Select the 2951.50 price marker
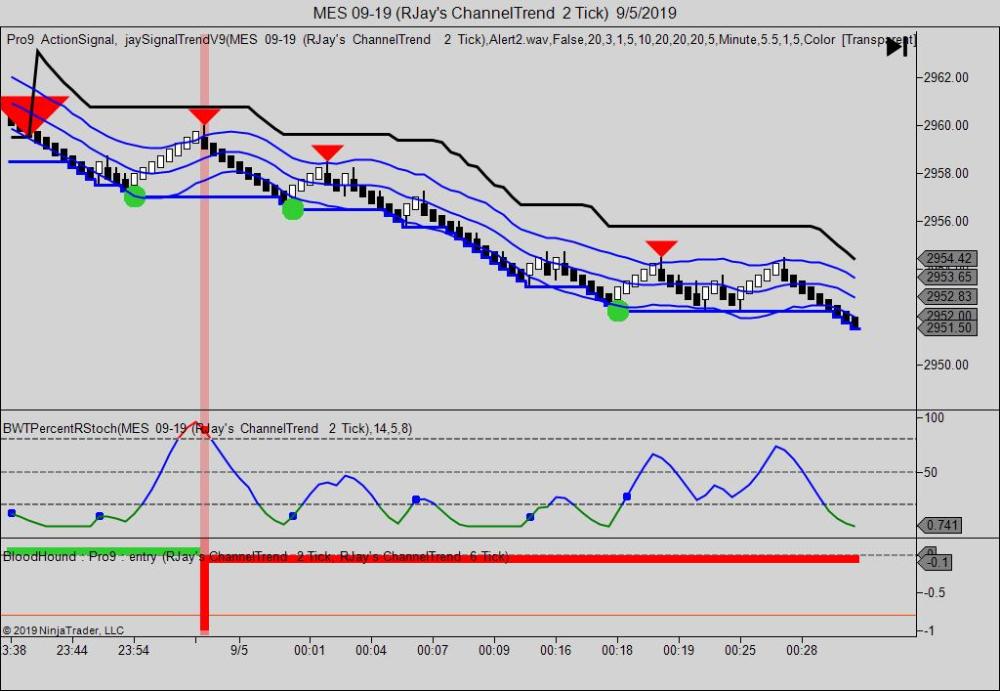 (x=949, y=328)
